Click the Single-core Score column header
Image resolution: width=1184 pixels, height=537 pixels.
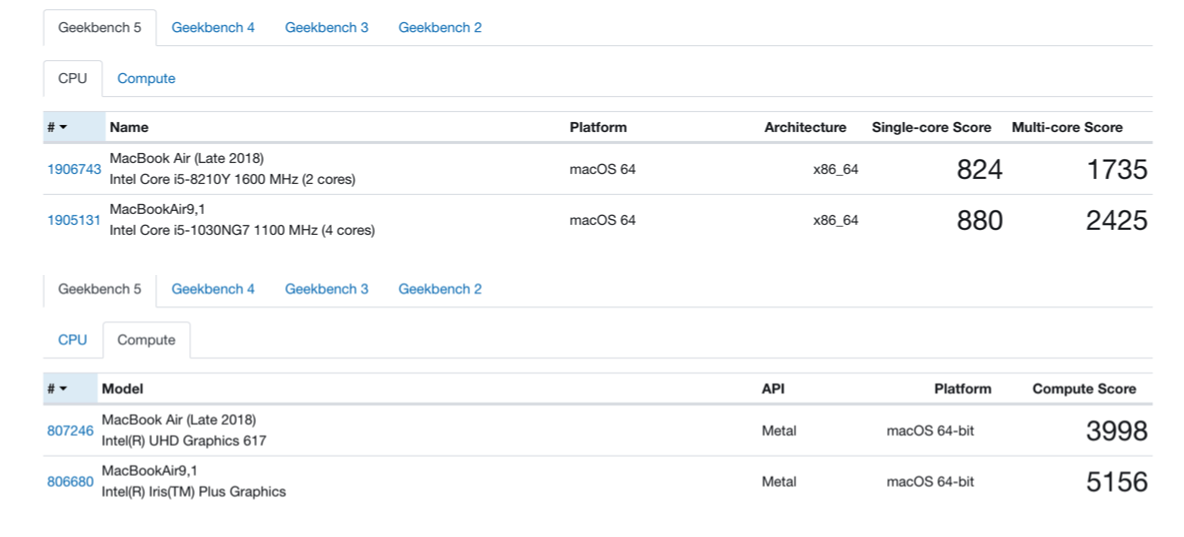(931, 128)
